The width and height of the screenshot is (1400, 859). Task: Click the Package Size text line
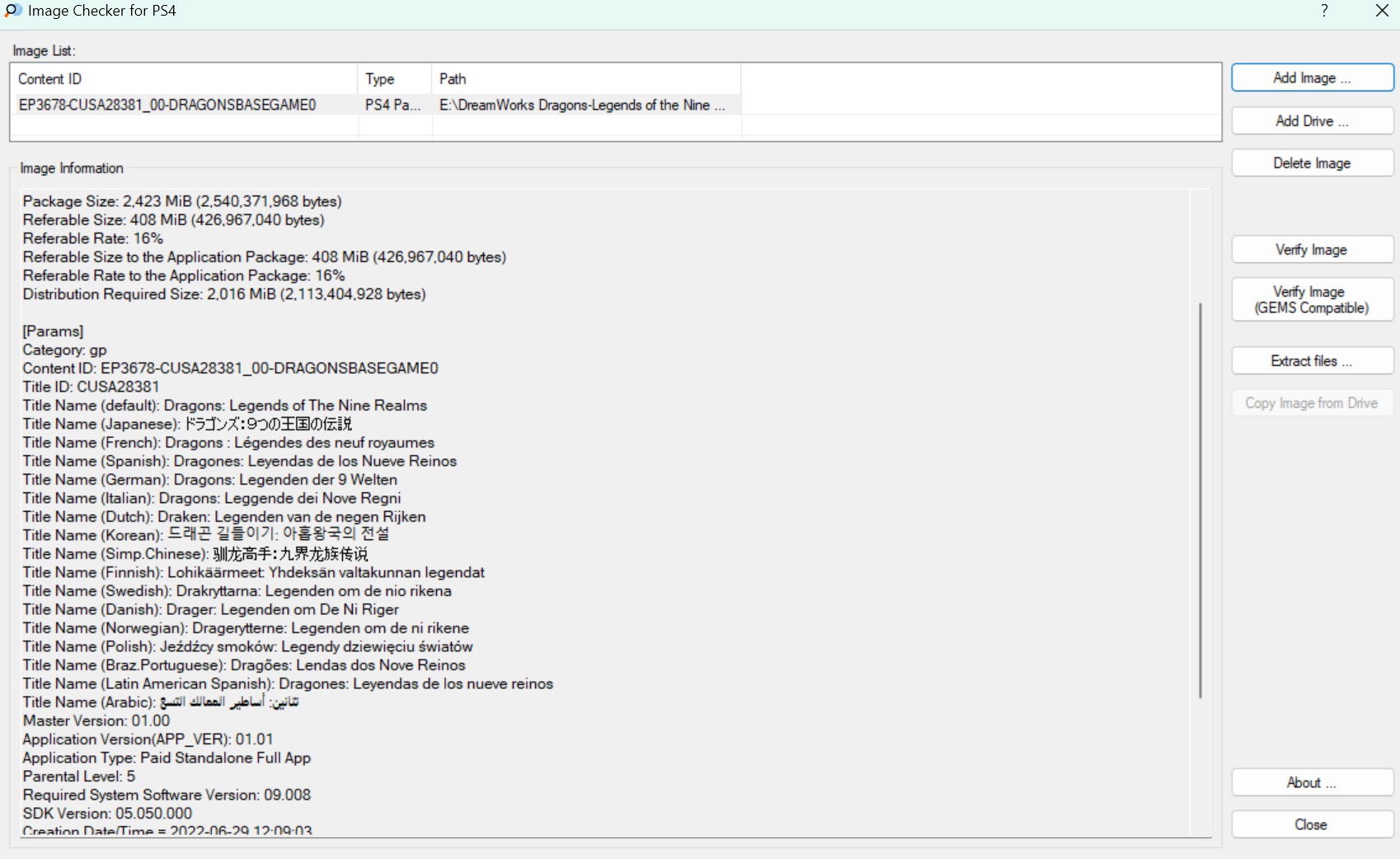(182, 201)
